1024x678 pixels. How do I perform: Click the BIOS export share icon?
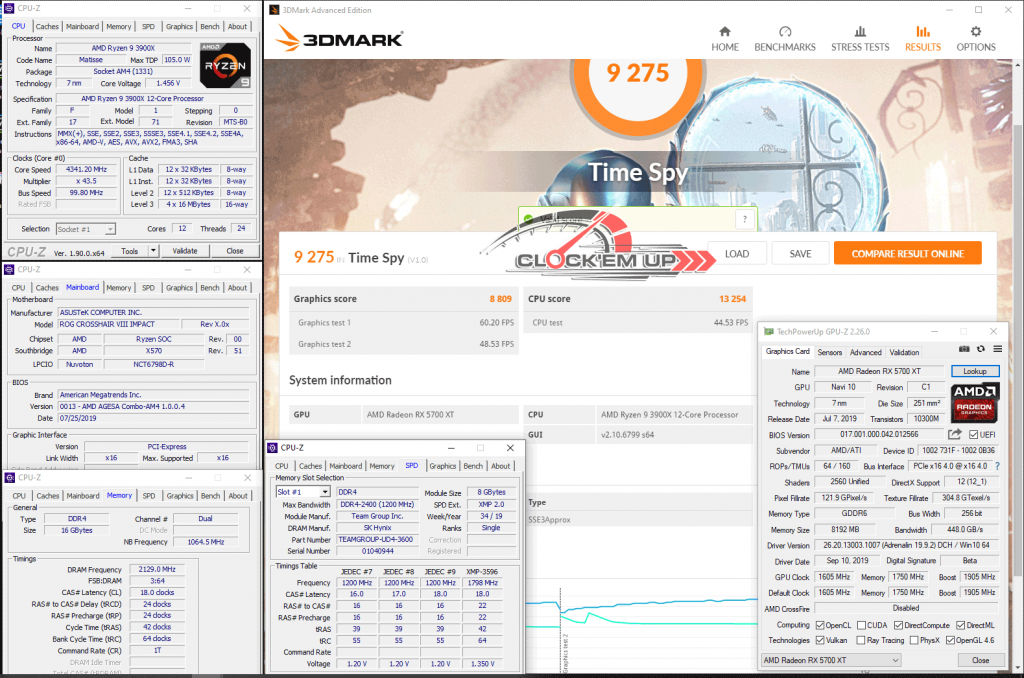[954, 434]
